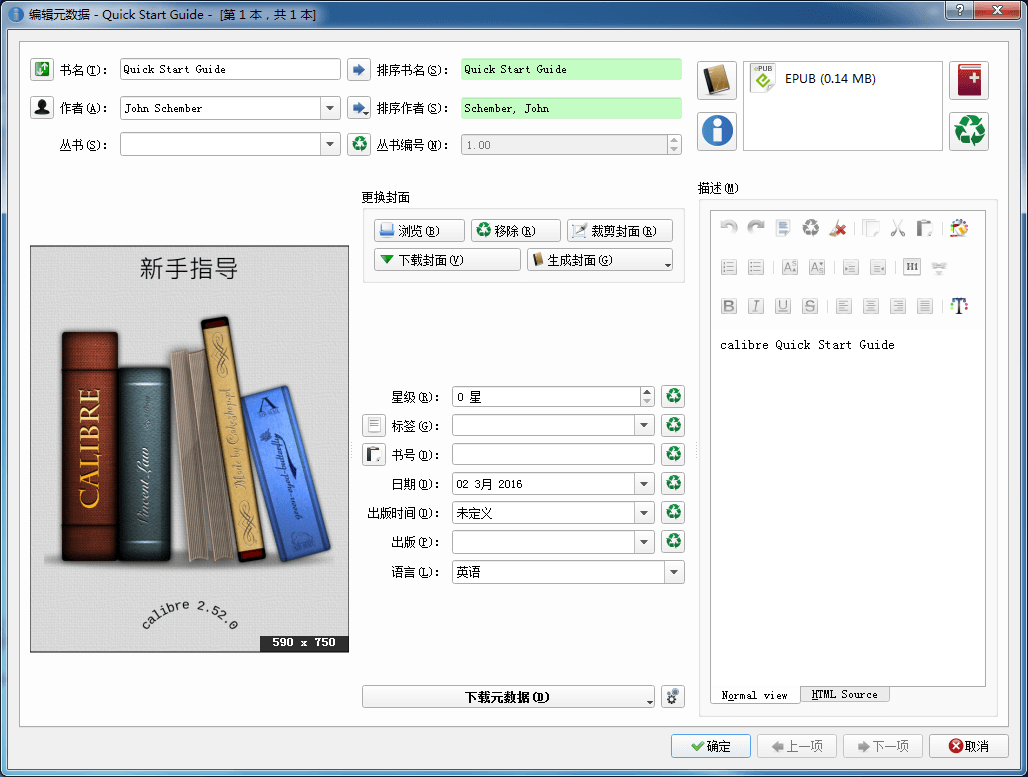The width and height of the screenshot is (1028, 777).
Task: Open the H1 heading style menu
Action: [x=911, y=267]
